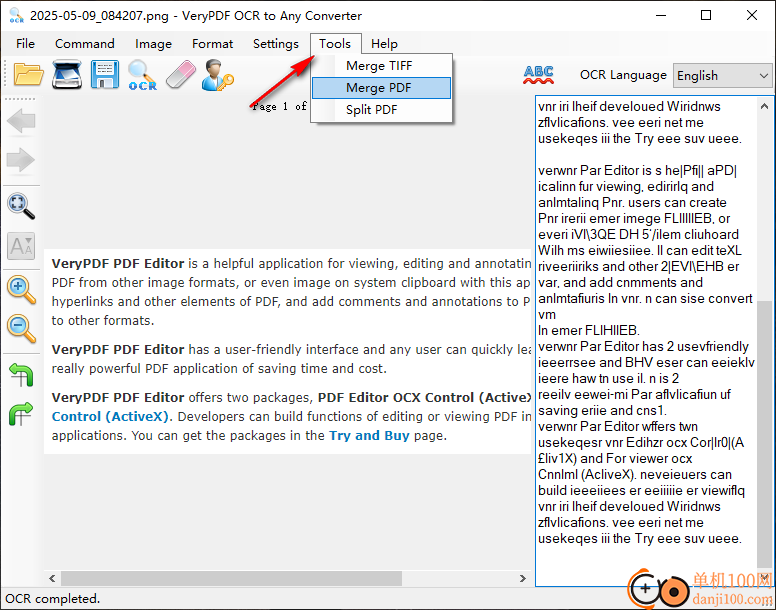Go to next page arrow

coord(21,160)
